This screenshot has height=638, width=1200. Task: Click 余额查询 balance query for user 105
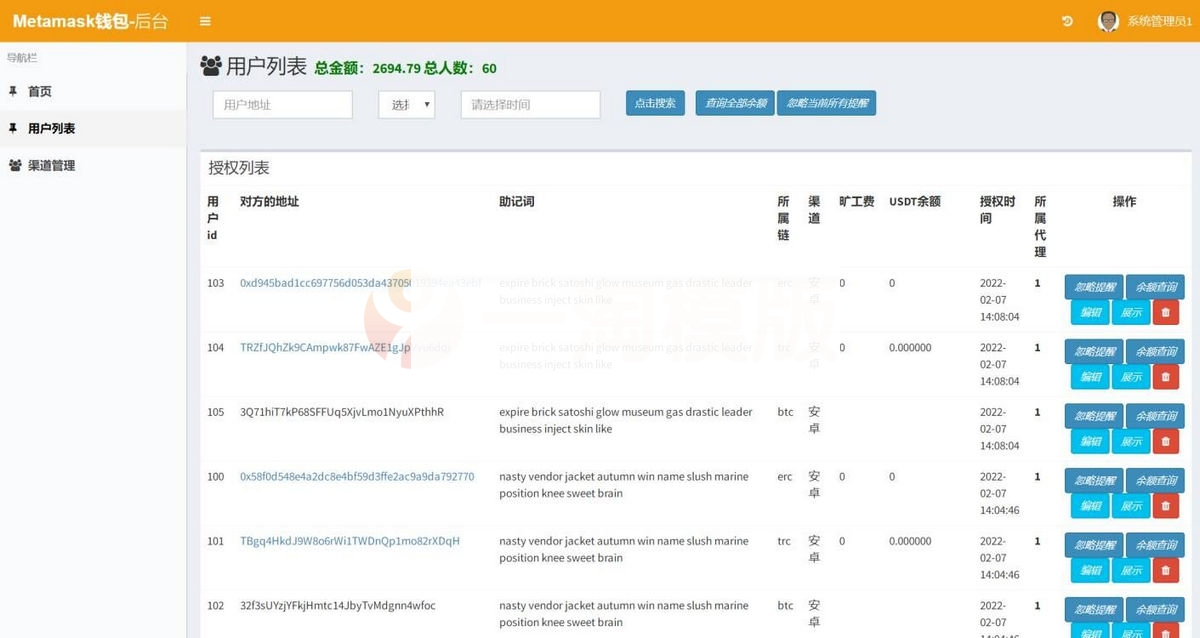coord(1155,416)
